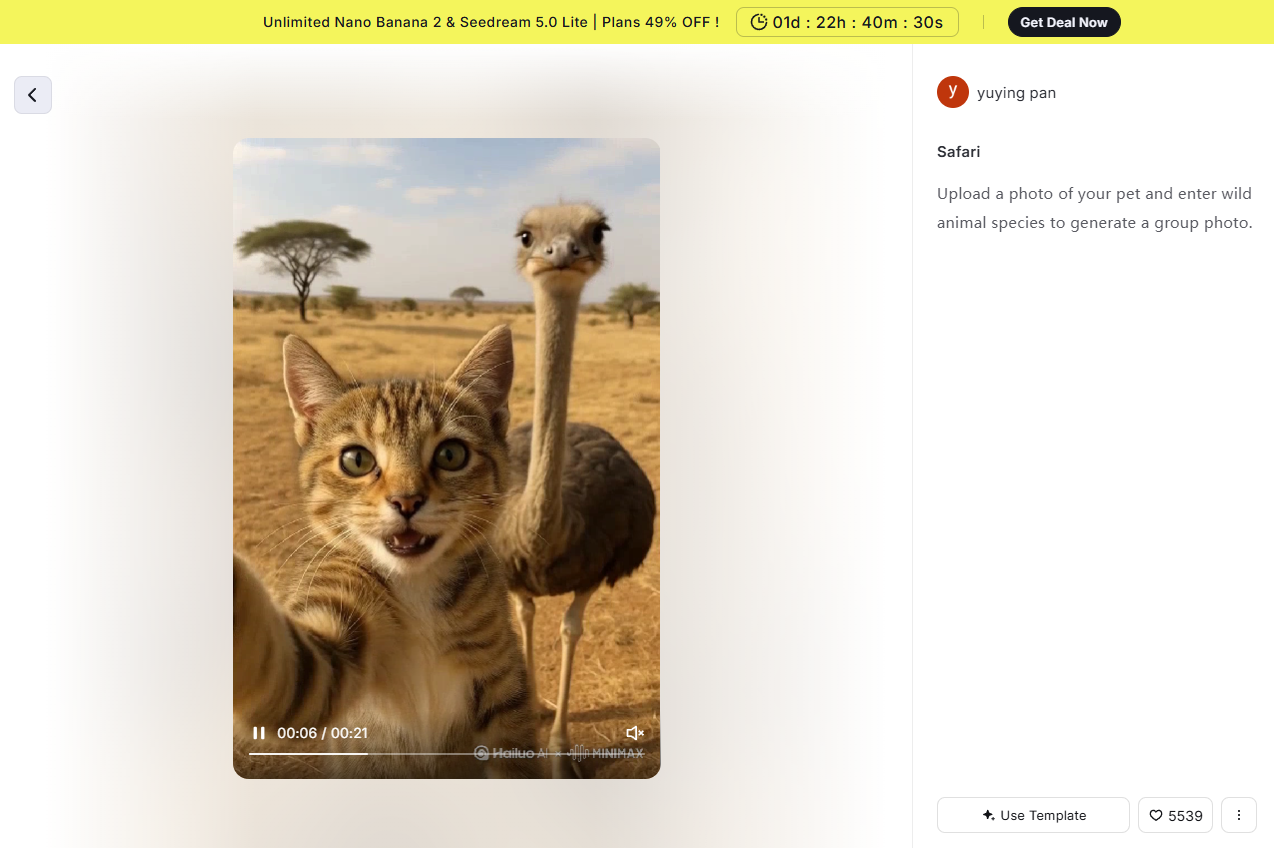Viewport: 1274px width, 848px height.
Task: Open the kebab more-options menu
Action: (x=1238, y=815)
